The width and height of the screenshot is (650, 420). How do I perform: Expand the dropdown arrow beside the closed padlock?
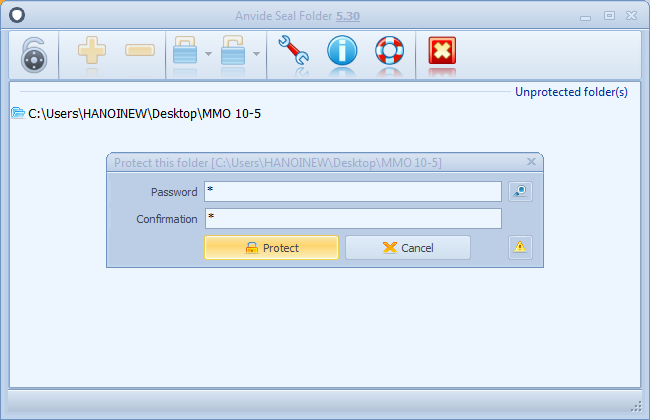[208, 54]
